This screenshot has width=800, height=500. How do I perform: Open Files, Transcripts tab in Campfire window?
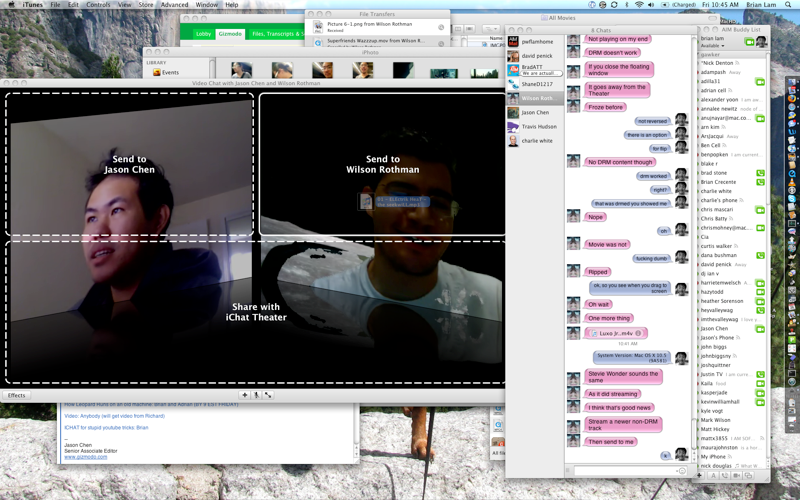pyautogui.click(x=276, y=34)
